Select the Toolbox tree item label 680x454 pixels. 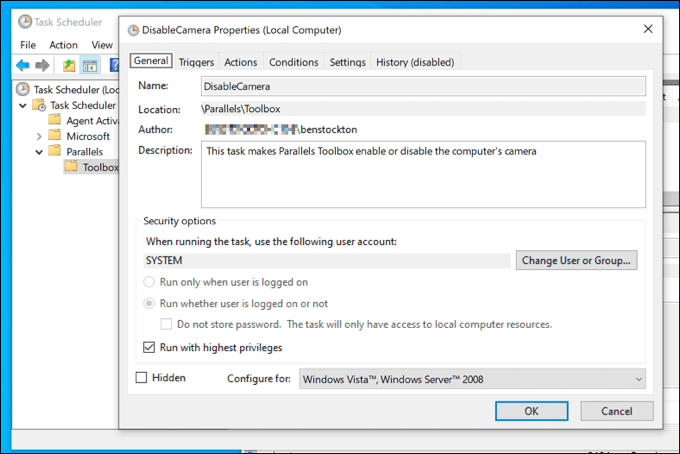101,167
